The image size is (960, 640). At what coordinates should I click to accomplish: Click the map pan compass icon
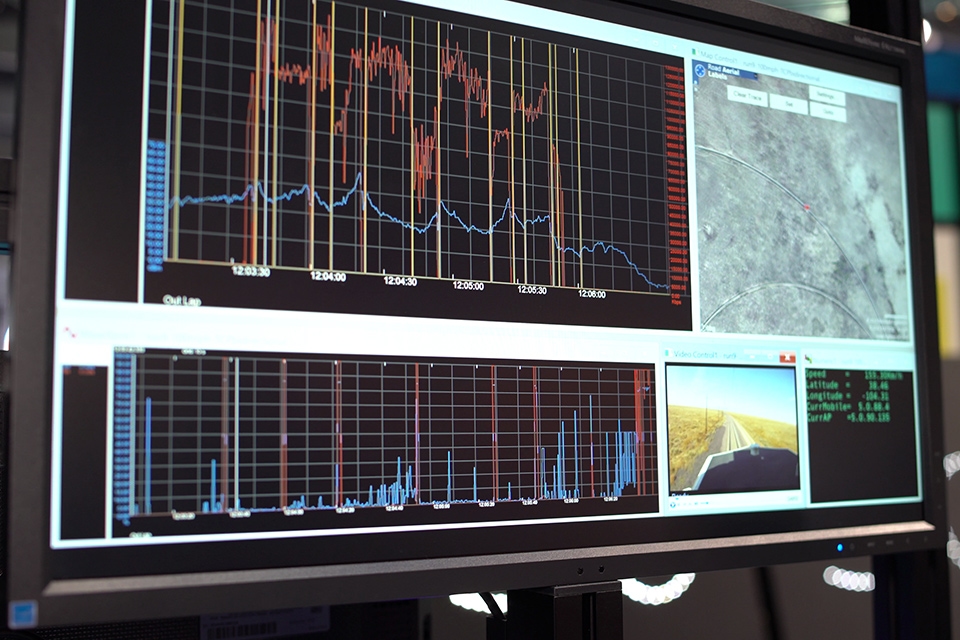coord(700,70)
